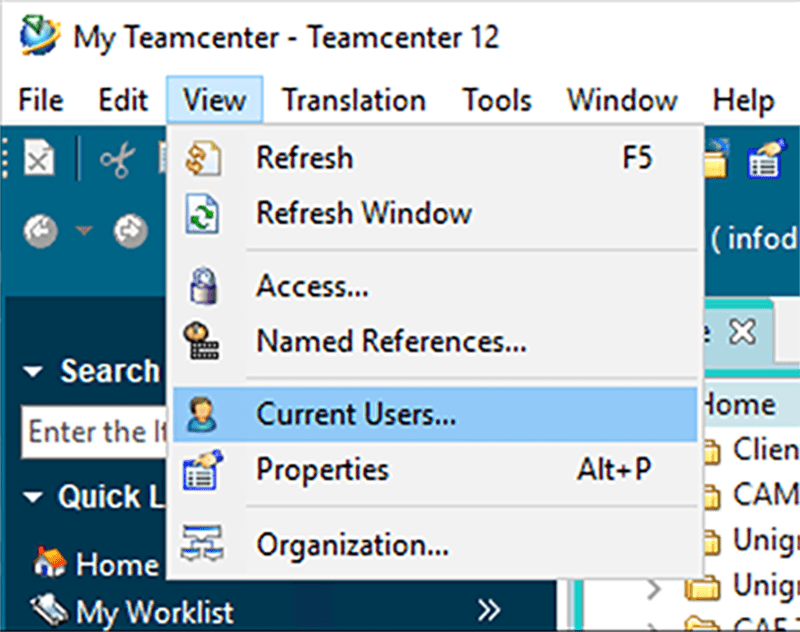The height and width of the screenshot is (632, 800).
Task: Open the Back history dropdown arrow
Action: (x=84, y=231)
